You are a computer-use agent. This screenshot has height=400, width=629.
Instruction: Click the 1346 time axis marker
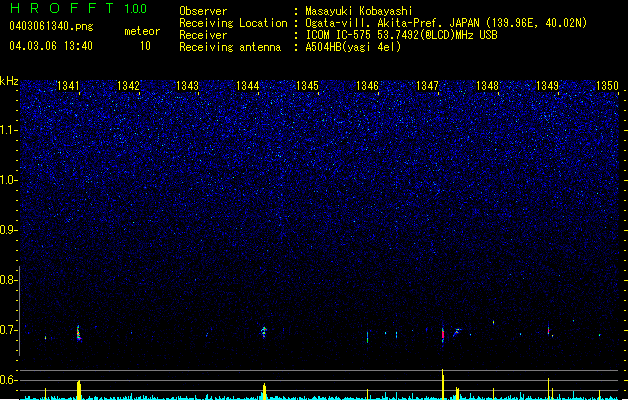coord(367,86)
